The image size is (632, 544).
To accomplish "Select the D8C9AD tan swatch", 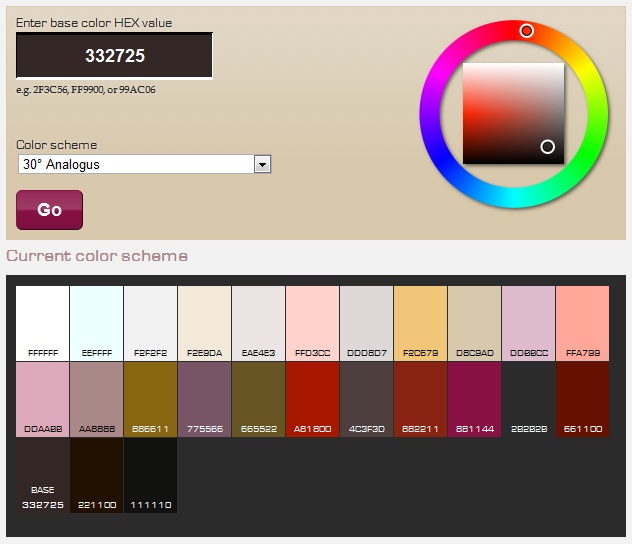I will 475,324.
